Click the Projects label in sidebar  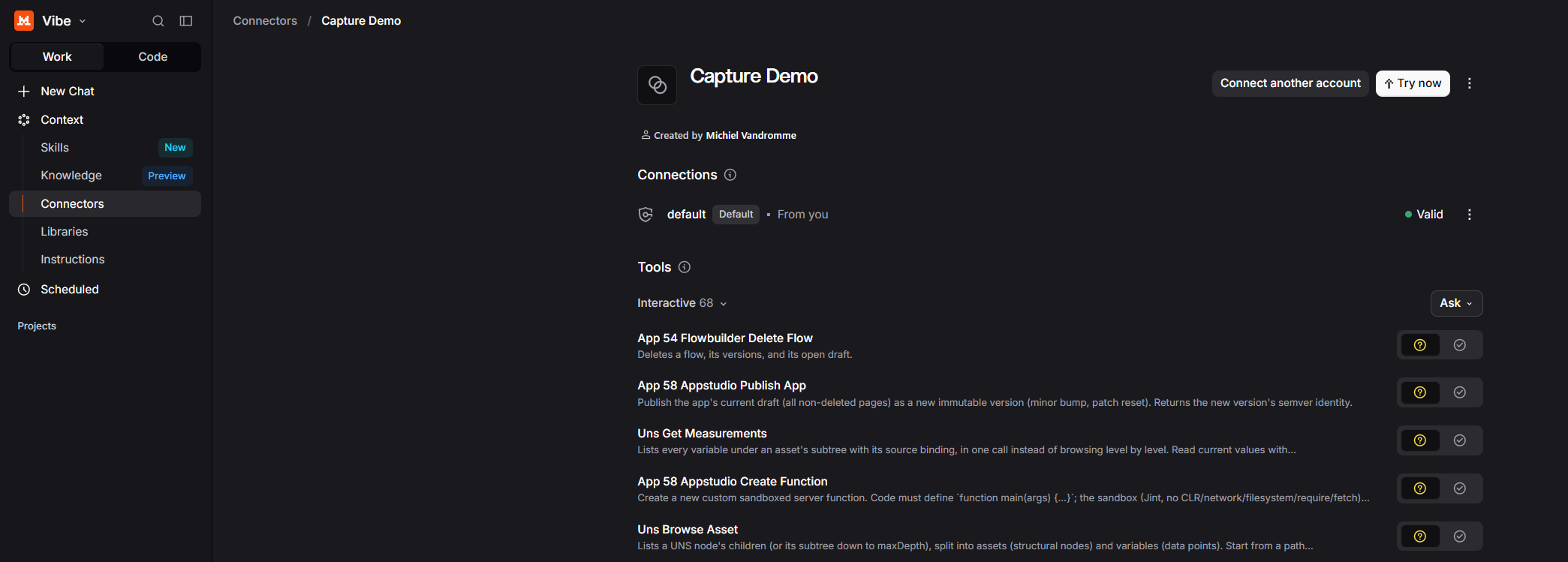tap(37, 326)
